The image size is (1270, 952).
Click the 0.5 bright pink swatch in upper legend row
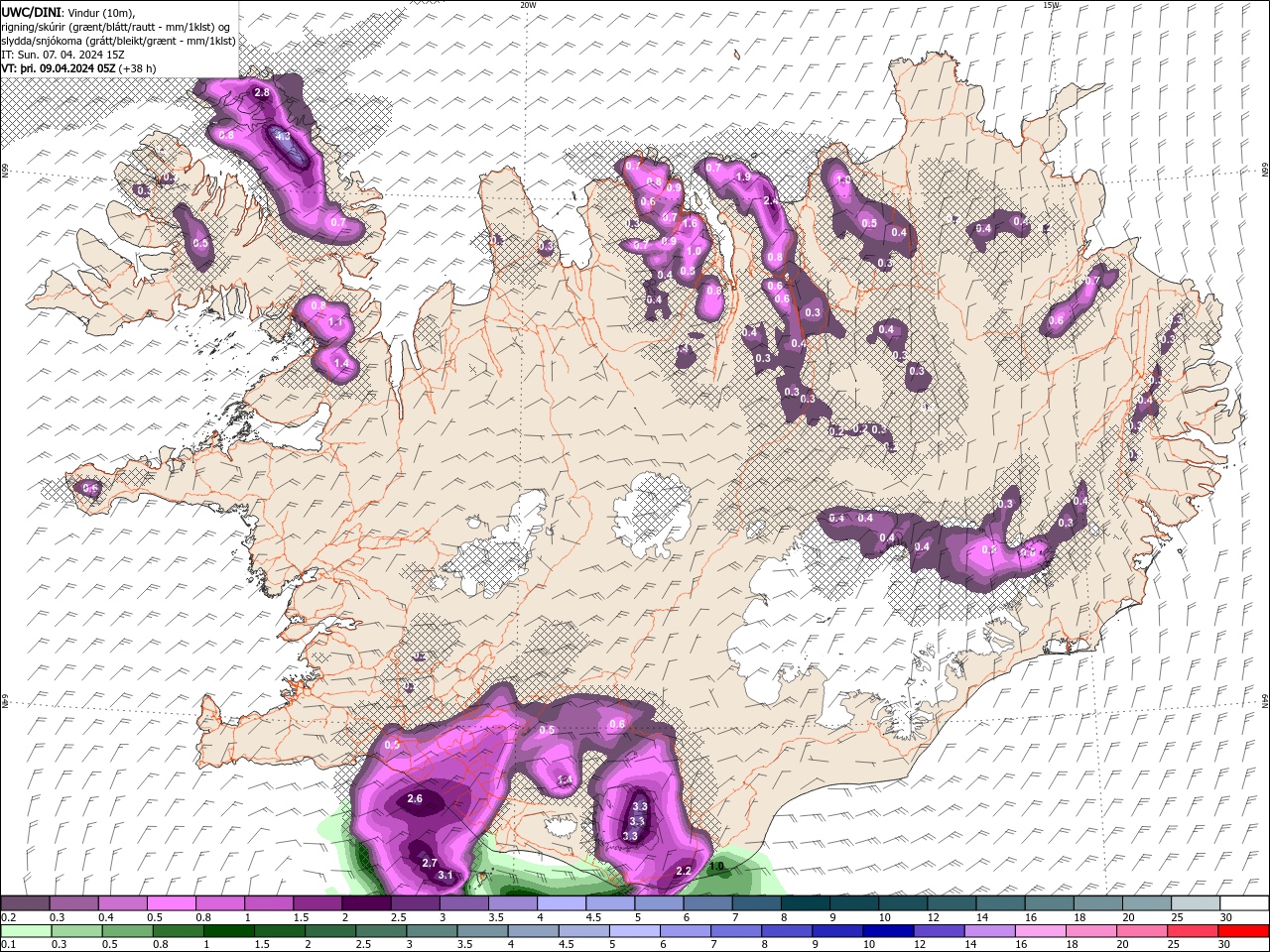click(x=171, y=903)
